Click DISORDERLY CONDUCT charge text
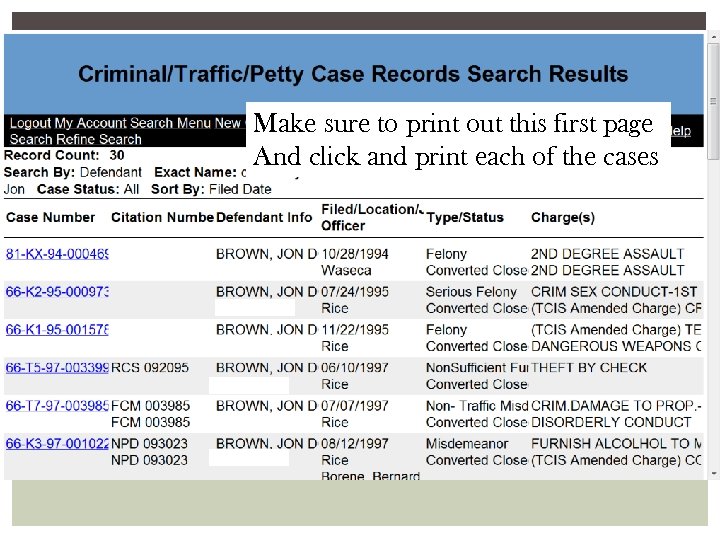The width and height of the screenshot is (720, 540). click(611, 422)
